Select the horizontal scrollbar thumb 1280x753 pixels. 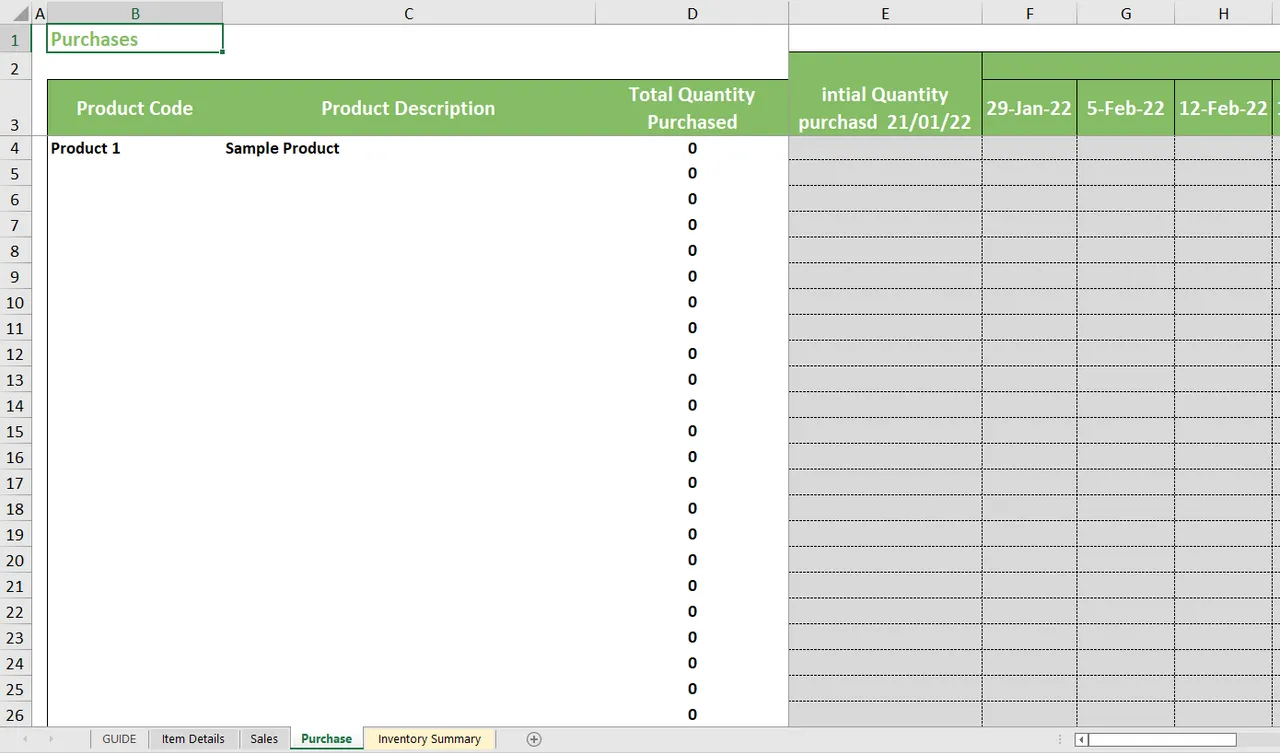click(1162, 740)
